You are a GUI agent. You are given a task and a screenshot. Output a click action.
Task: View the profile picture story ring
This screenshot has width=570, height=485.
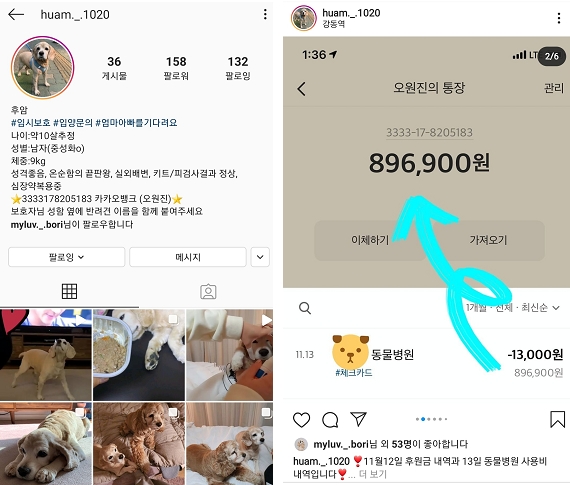pos(43,68)
